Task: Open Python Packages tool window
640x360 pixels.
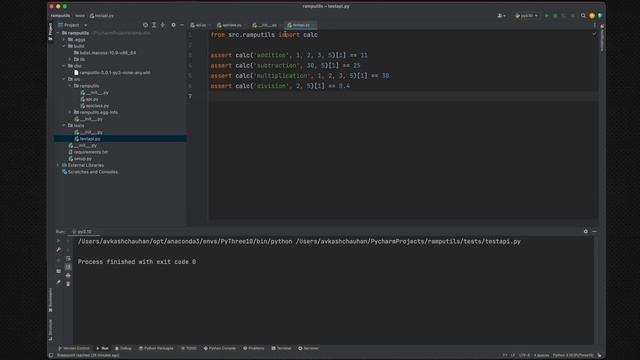Action: (x=156, y=348)
